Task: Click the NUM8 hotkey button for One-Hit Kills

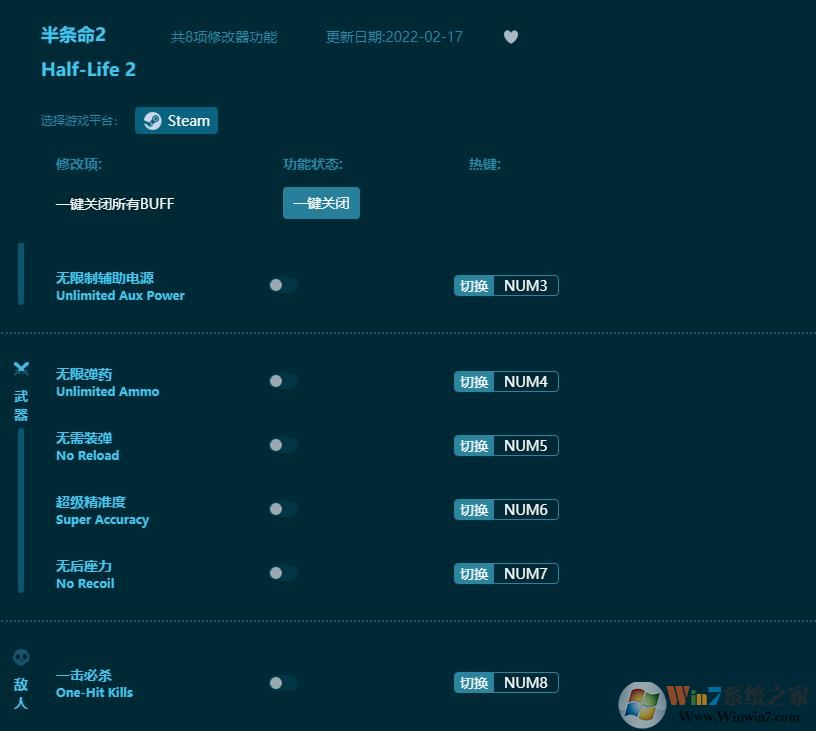Action: (x=505, y=682)
